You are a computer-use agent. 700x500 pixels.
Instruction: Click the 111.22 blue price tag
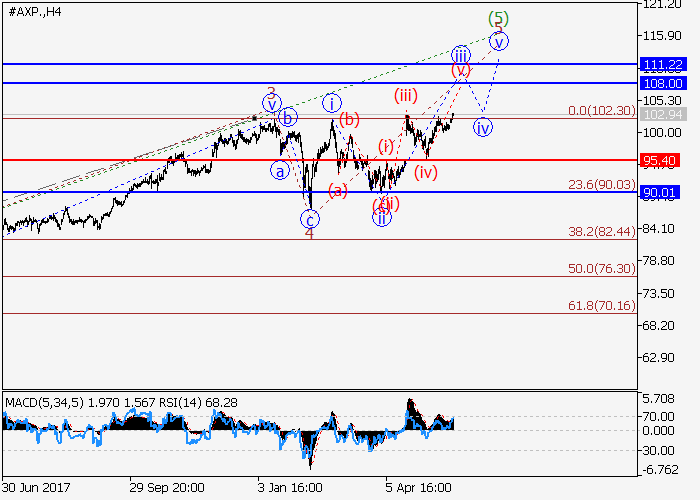[664, 64]
